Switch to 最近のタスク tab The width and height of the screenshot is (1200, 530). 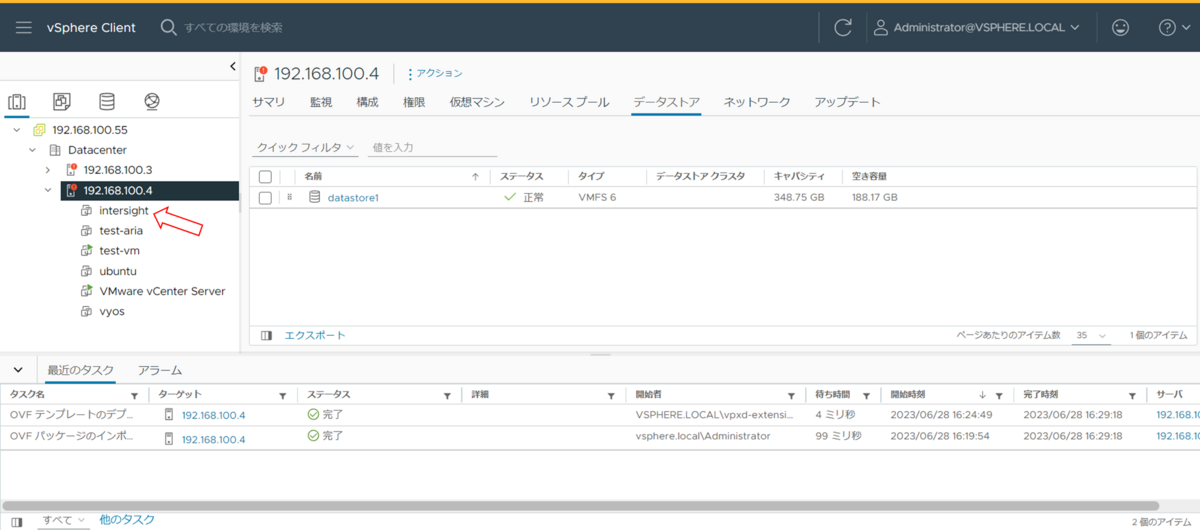[x=81, y=370]
